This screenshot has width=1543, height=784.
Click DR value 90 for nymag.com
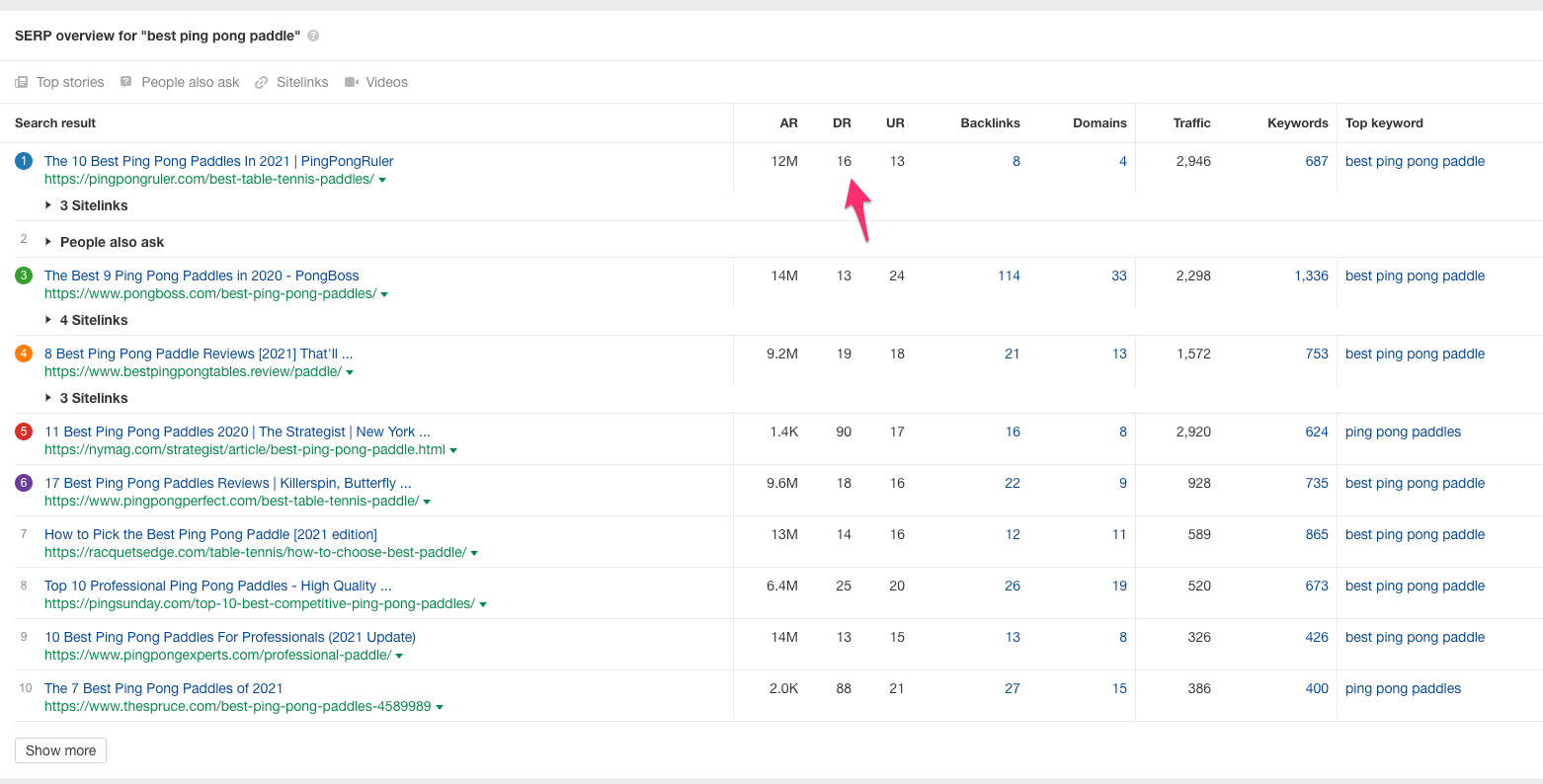coord(844,431)
